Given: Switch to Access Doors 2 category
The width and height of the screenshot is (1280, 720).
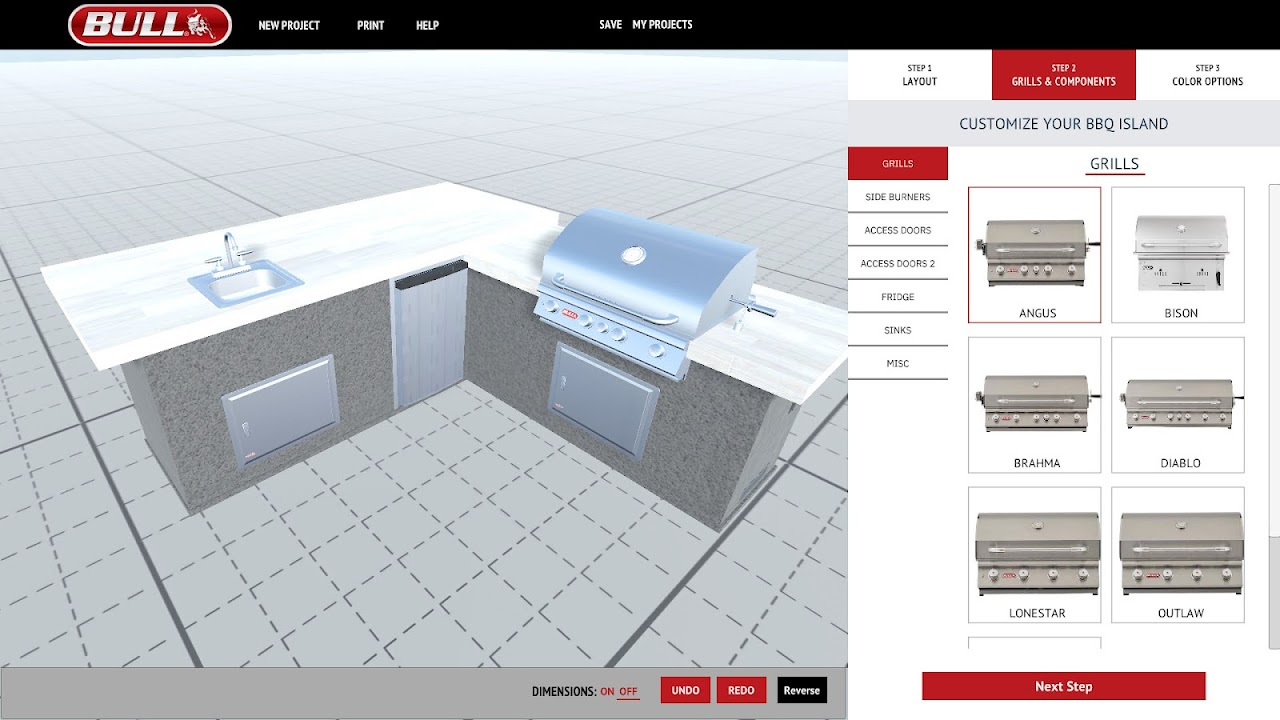Looking at the screenshot, I should pos(897,264).
